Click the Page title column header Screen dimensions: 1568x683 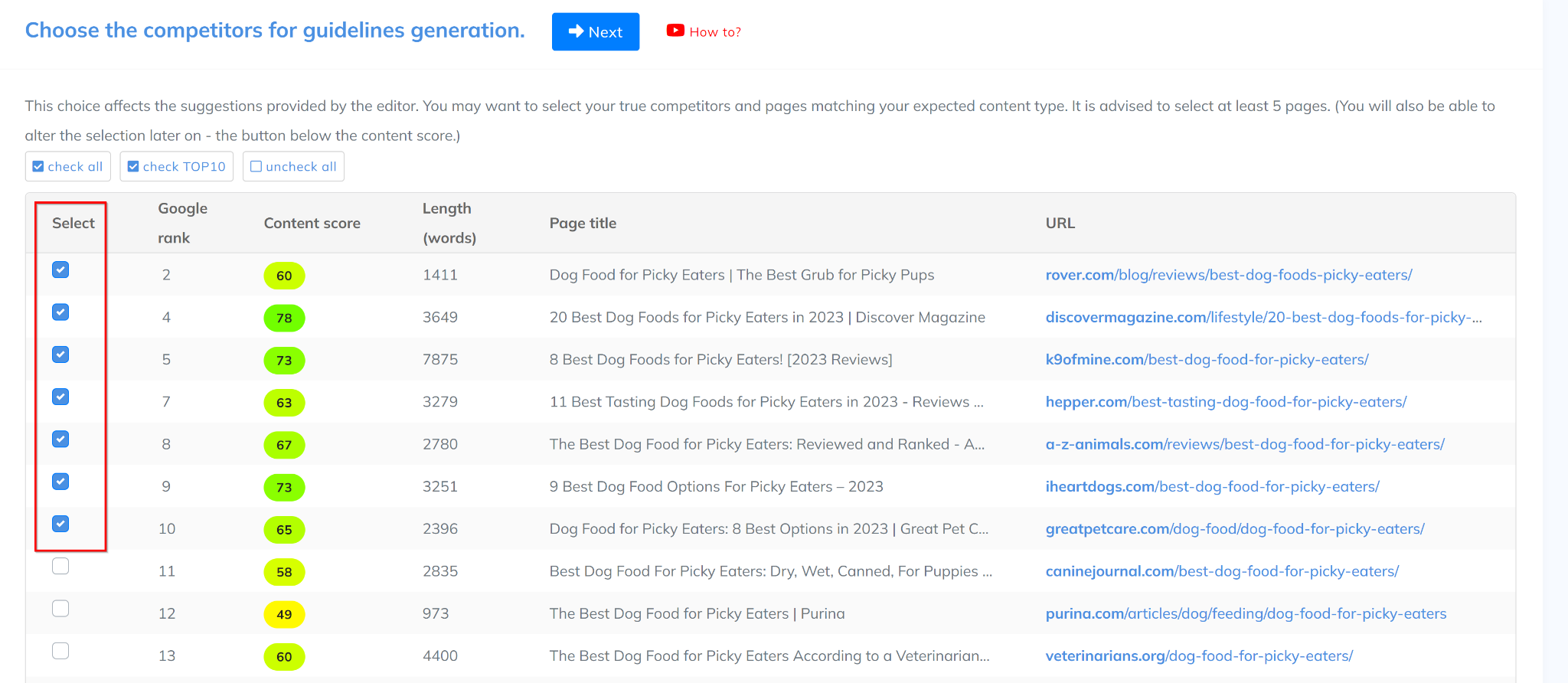coord(583,223)
